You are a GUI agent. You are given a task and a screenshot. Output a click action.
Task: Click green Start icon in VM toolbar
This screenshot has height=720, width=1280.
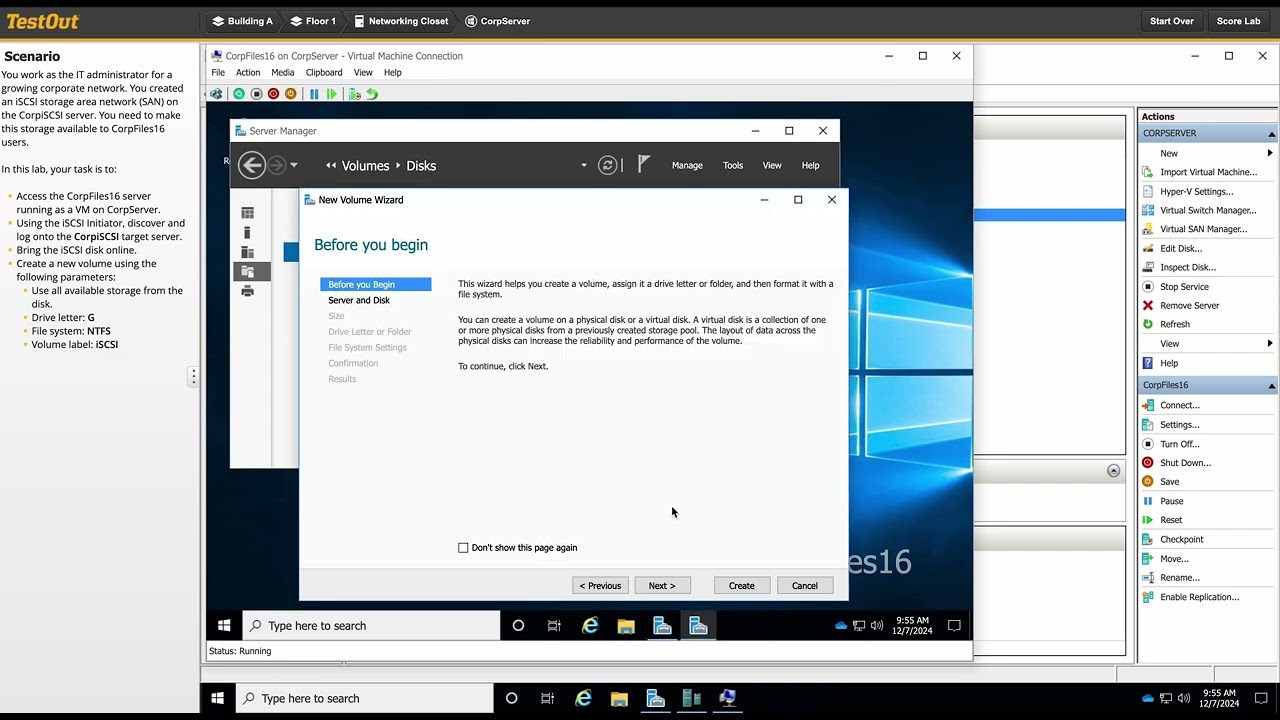tap(239, 94)
